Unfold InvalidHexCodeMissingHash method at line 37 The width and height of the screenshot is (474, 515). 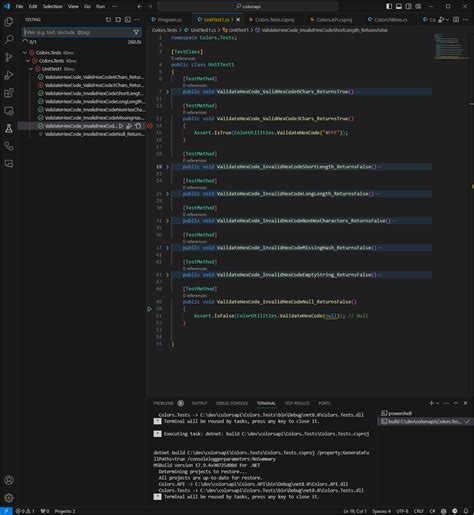pyautogui.click(x=167, y=248)
